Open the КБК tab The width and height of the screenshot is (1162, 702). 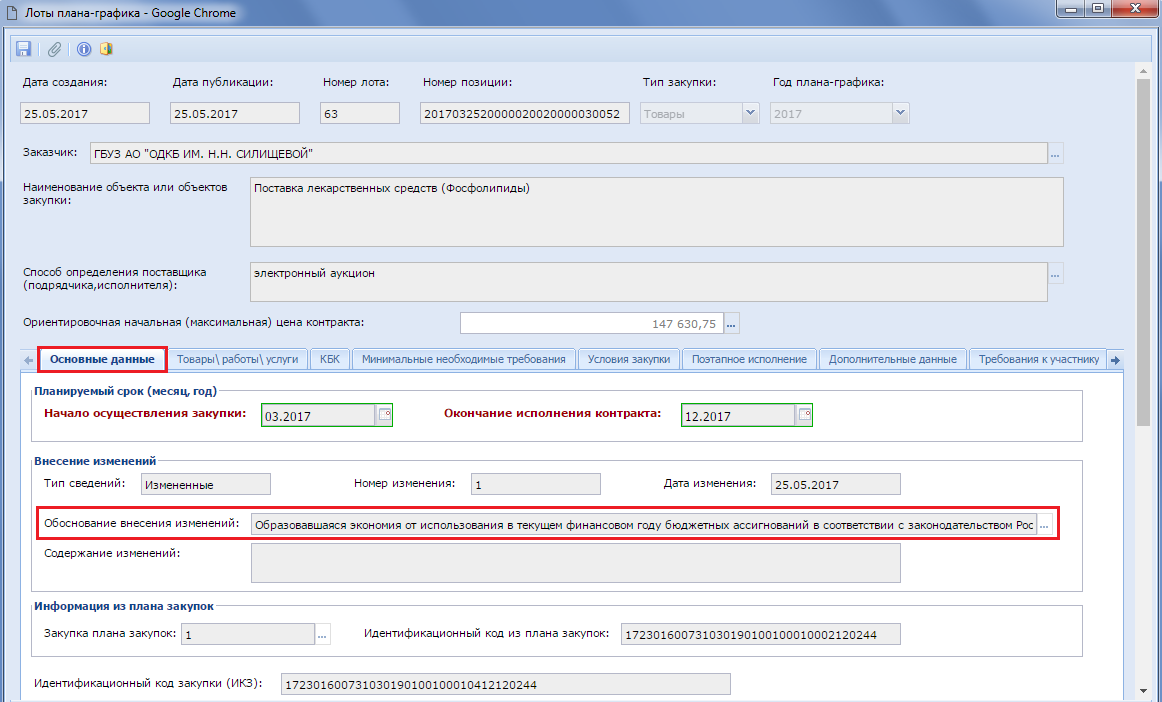pyautogui.click(x=330, y=359)
